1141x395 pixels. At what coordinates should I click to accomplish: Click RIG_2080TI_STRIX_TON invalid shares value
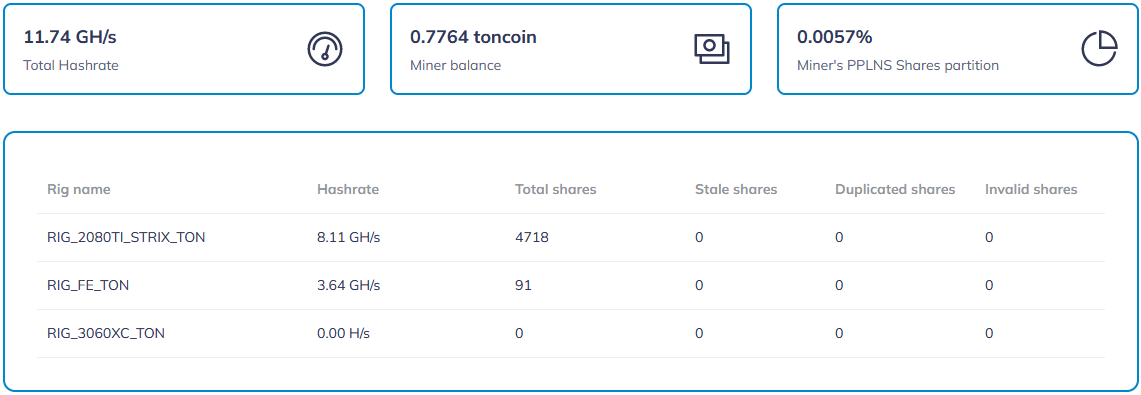[989, 237]
